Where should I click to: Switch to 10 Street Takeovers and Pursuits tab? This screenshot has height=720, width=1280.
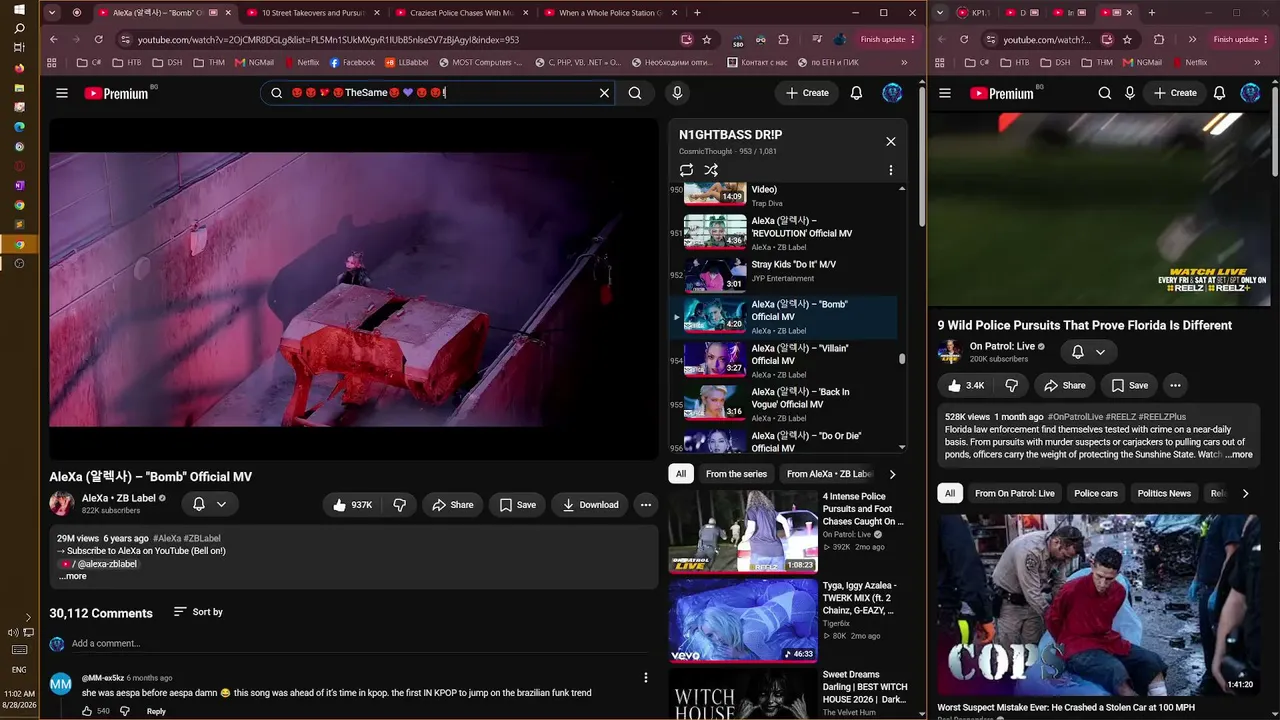click(312, 13)
